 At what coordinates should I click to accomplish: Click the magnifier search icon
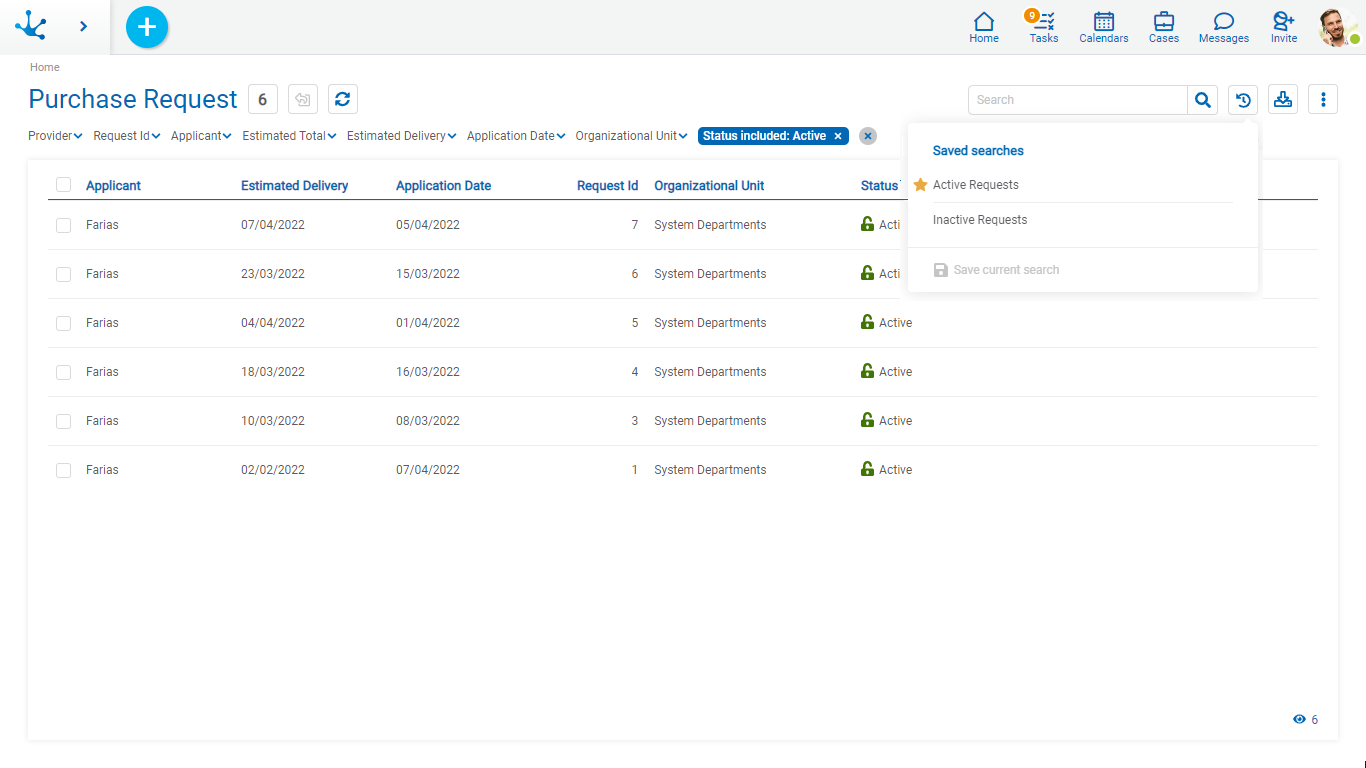(1203, 100)
